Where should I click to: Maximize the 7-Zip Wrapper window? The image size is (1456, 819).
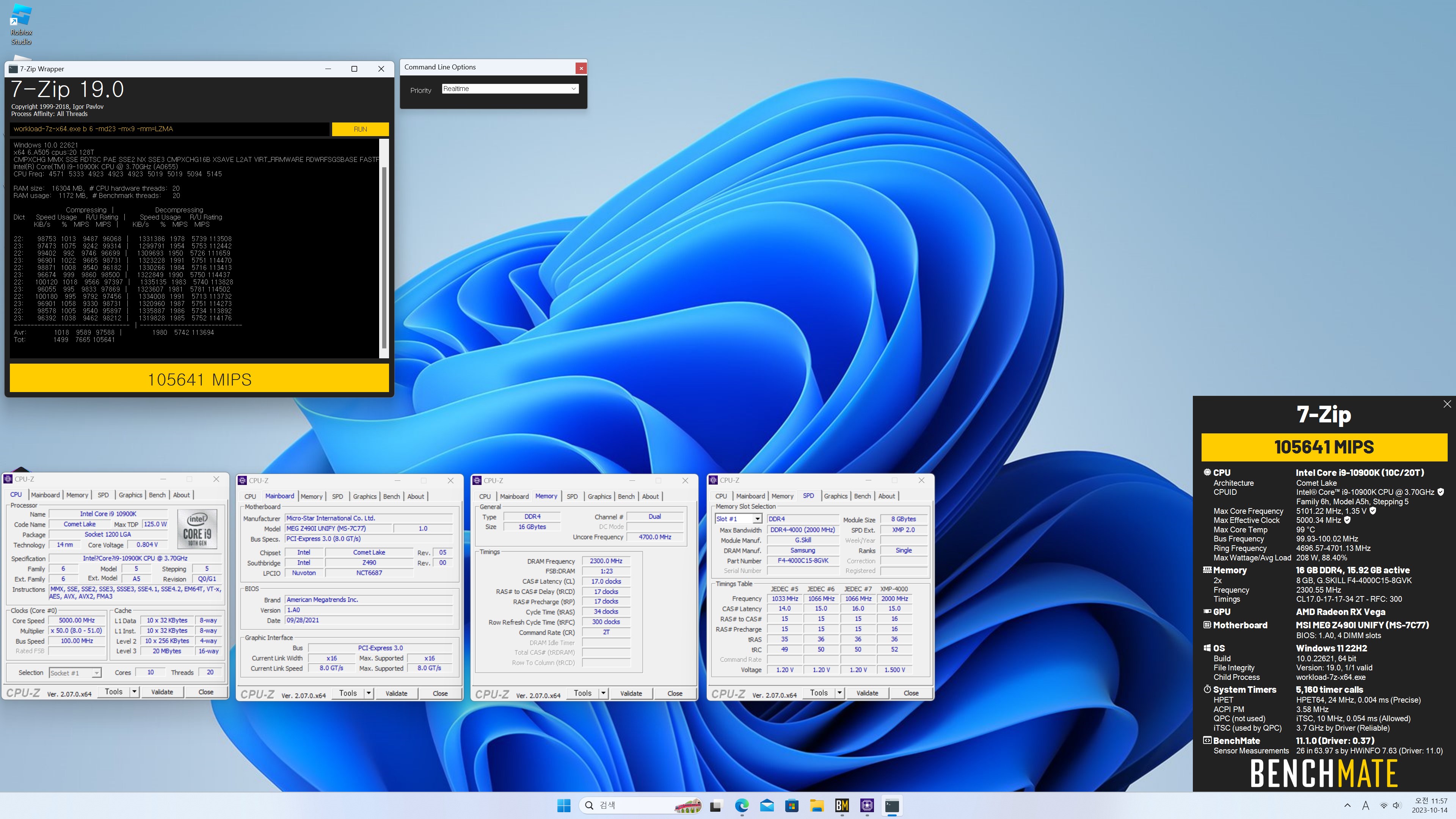coord(355,69)
